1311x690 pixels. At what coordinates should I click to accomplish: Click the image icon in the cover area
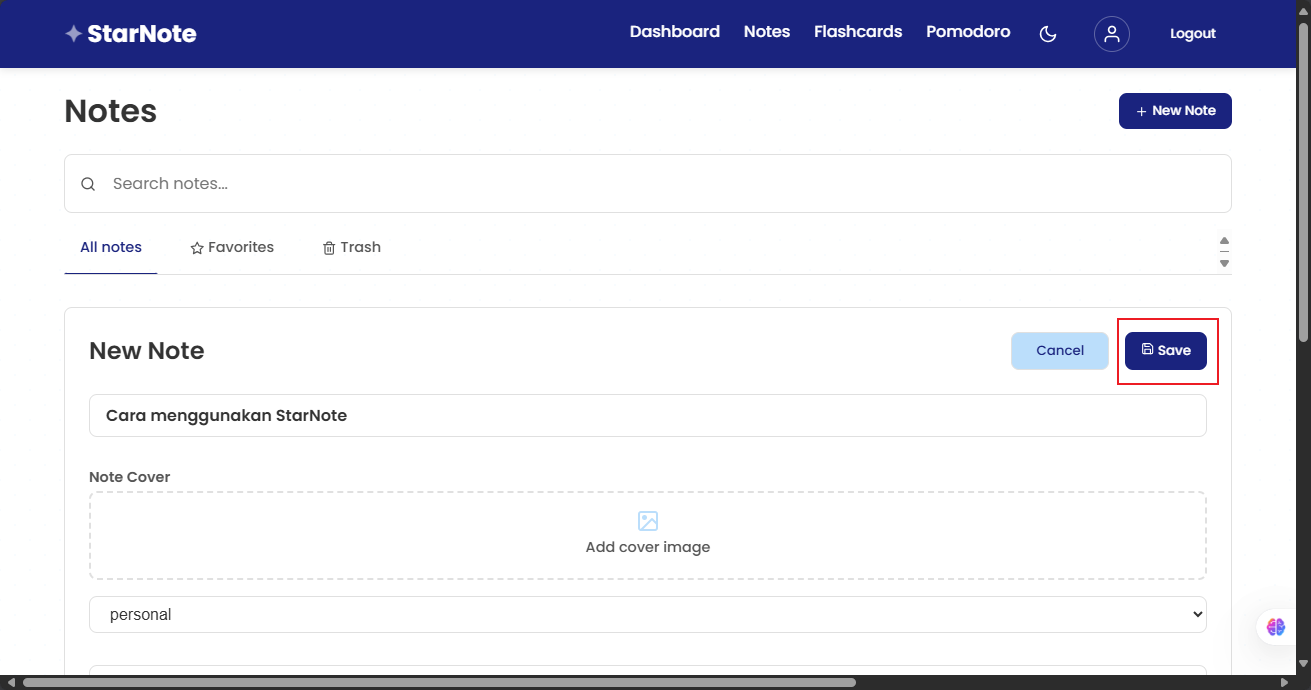point(648,521)
